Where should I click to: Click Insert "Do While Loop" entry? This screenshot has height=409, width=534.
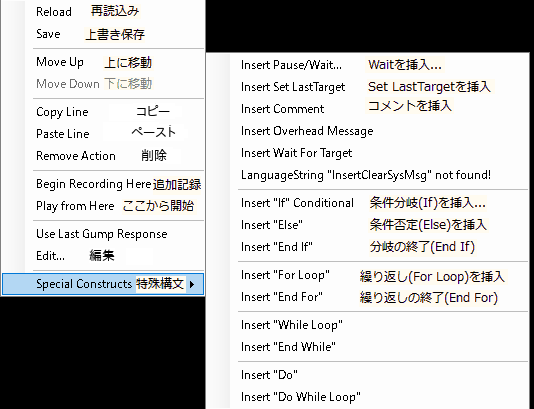367,397
